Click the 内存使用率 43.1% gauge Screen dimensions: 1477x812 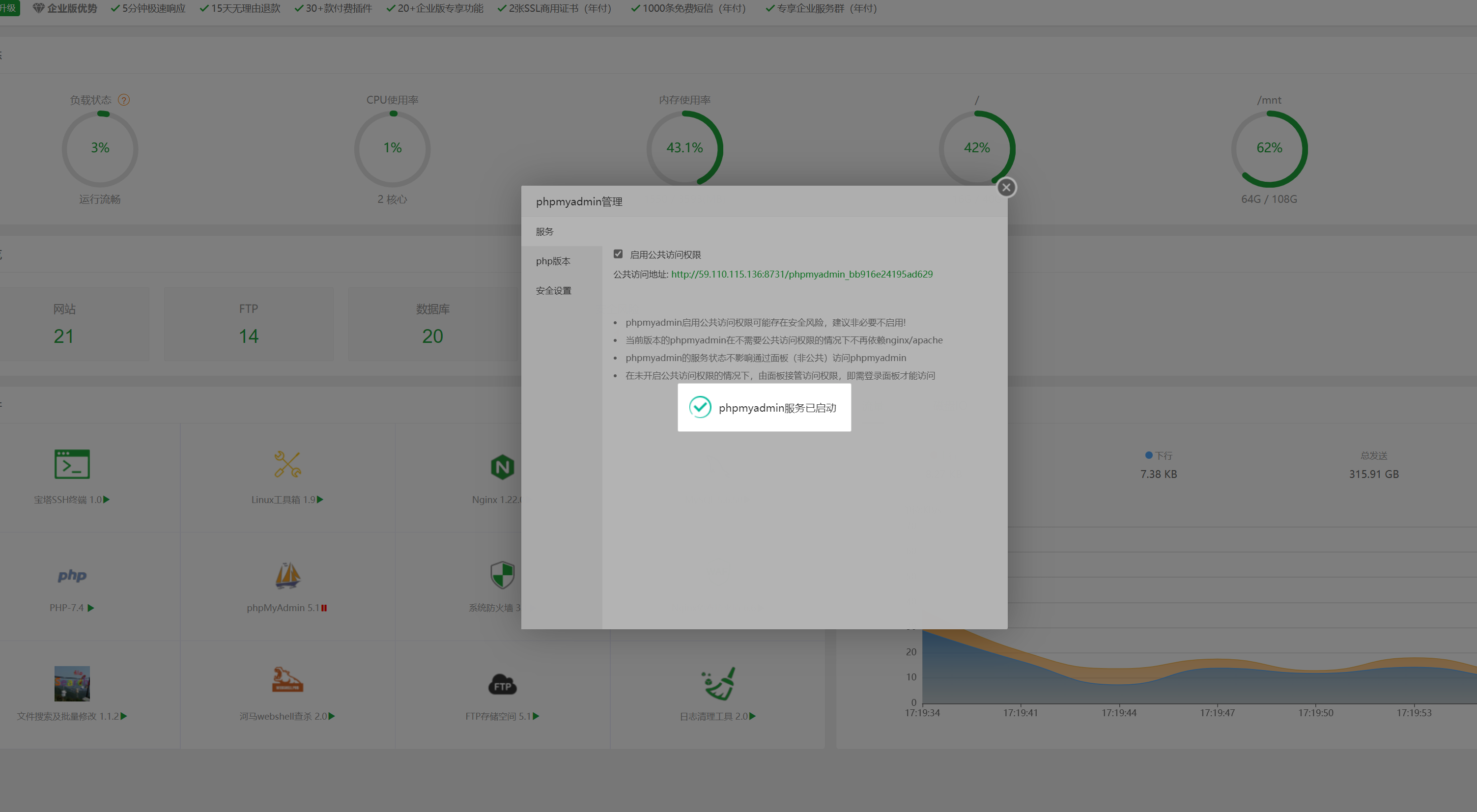684,148
